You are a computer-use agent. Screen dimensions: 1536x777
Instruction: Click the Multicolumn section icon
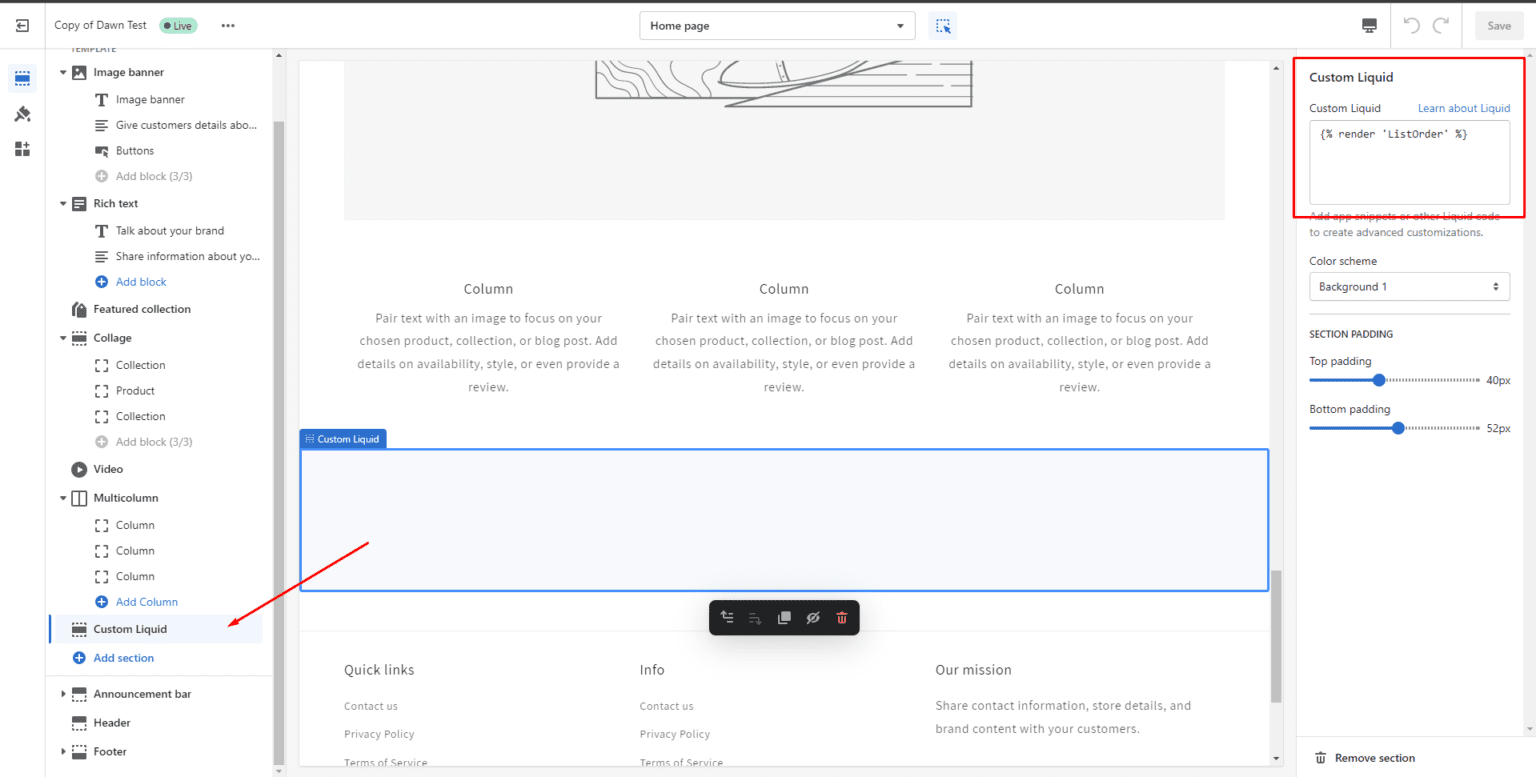(79, 498)
